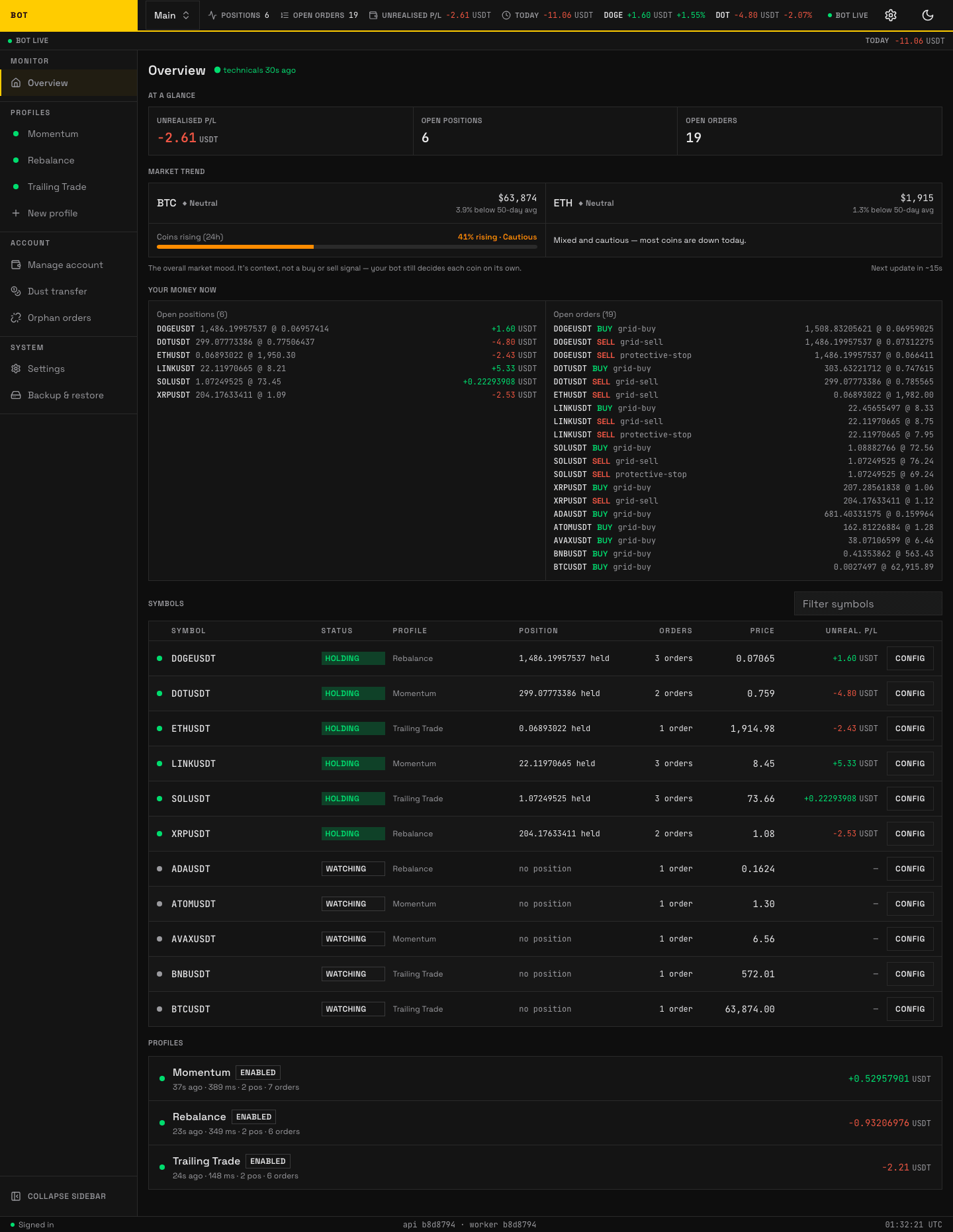The width and height of the screenshot is (953, 1232).
Task: Click the ENABLED badge on Trailing Trade
Action: click(268, 1161)
